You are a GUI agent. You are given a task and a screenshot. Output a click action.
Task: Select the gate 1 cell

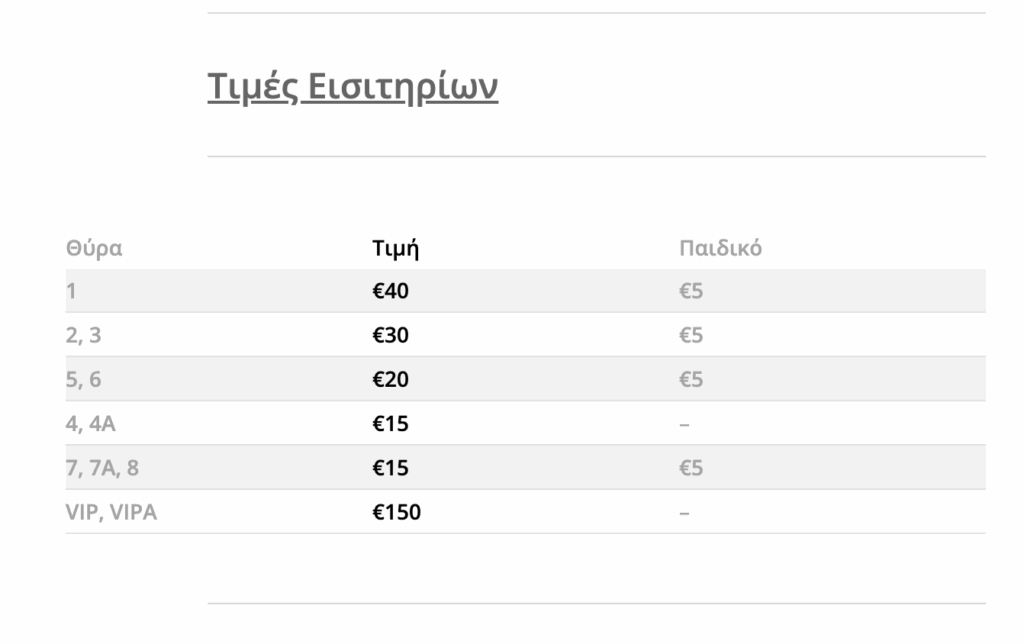[71, 292]
